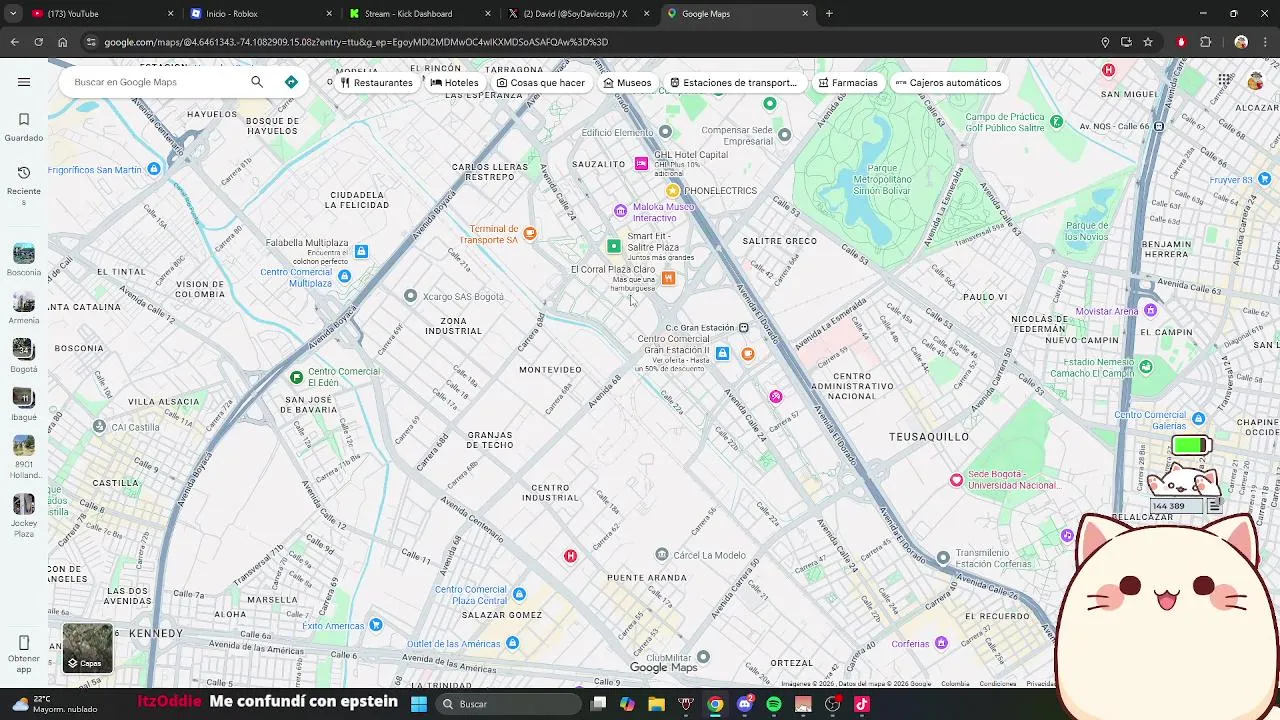Choose the Farmacias category chip
1280x720 pixels.
[848, 83]
